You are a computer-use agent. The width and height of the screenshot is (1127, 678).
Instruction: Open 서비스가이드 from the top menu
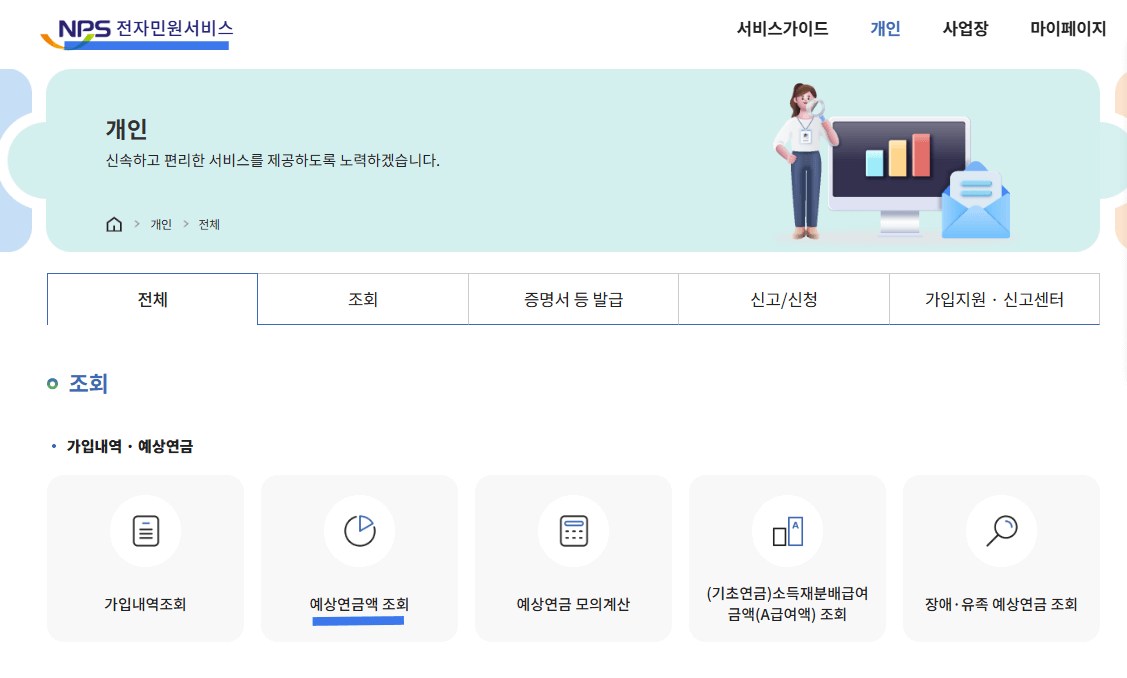click(781, 29)
